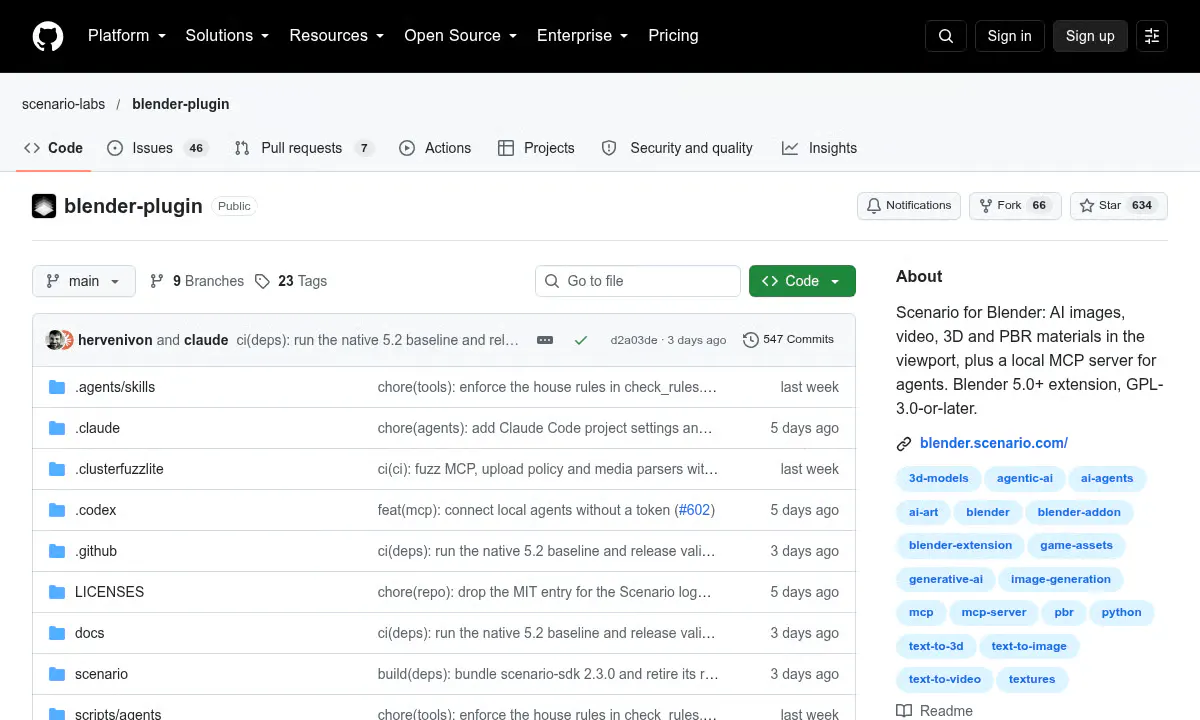
Task: Open the Pricing page link
Action: (673, 36)
